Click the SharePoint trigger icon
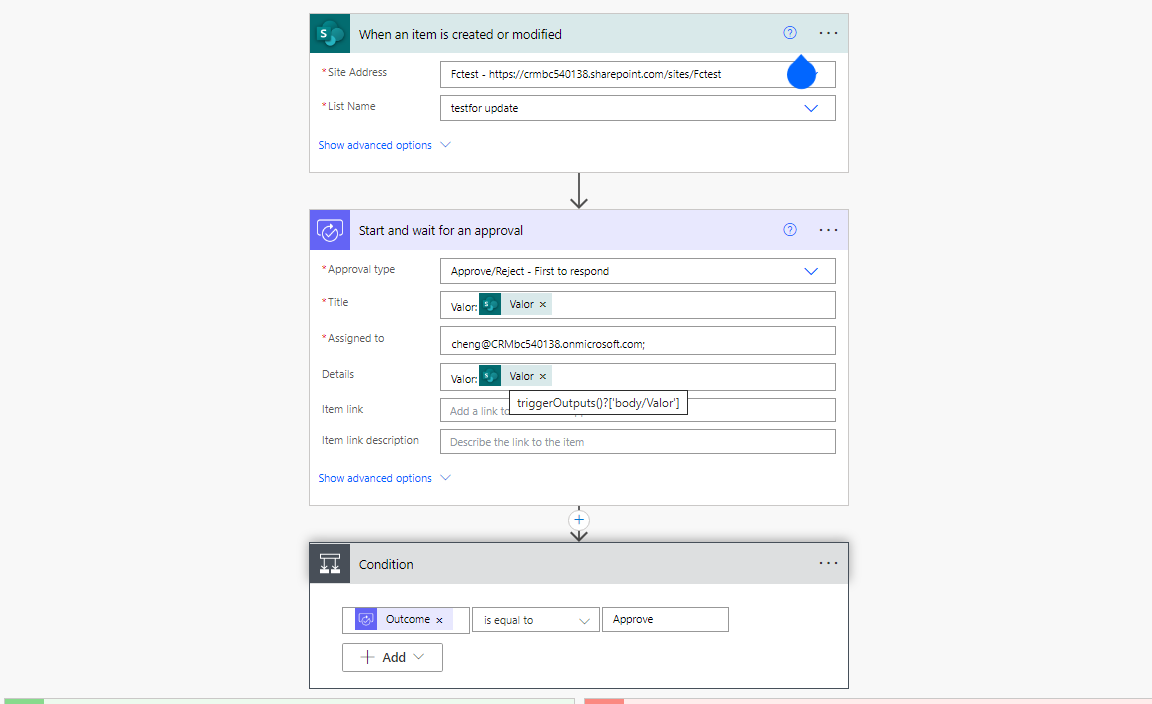 (330, 33)
